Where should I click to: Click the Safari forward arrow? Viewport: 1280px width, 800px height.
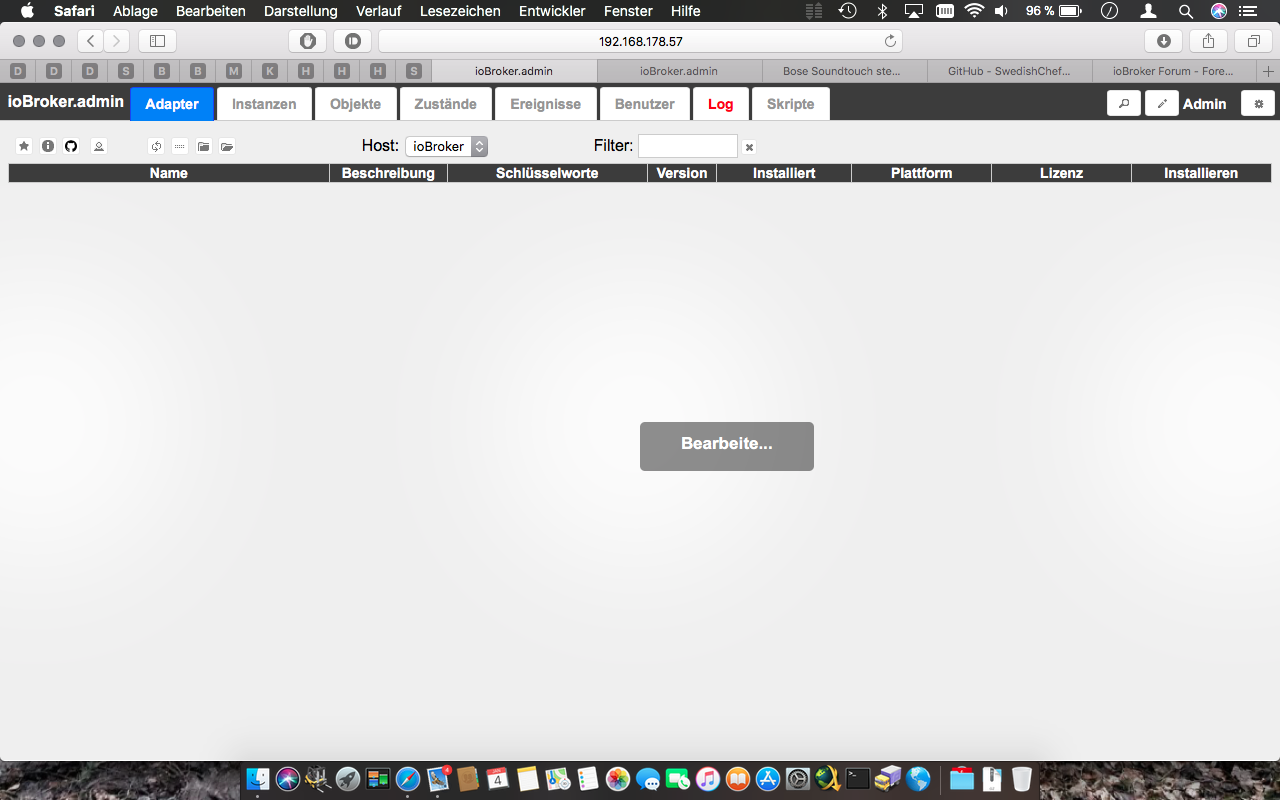click(117, 41)
